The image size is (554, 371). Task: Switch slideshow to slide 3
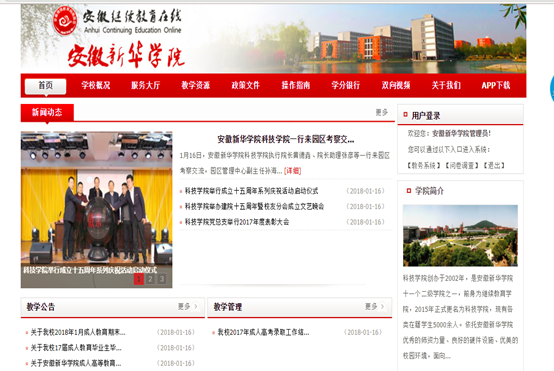pyautogui.click(x=161, y=279)
